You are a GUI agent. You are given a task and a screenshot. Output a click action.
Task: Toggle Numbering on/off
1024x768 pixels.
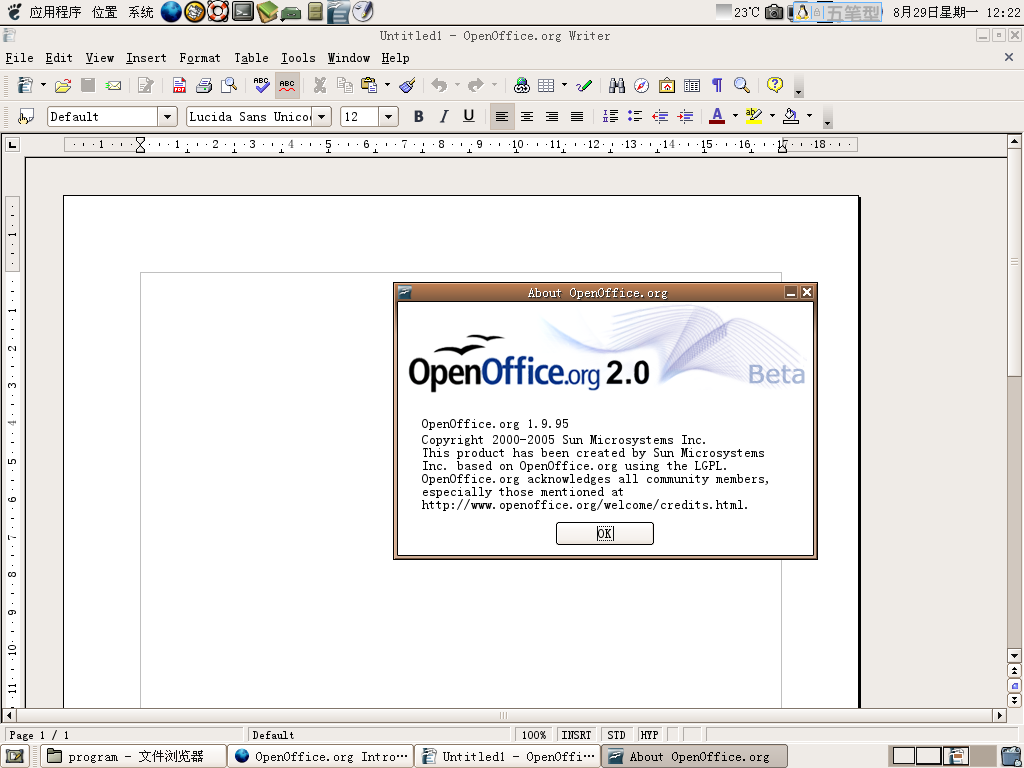610,116
